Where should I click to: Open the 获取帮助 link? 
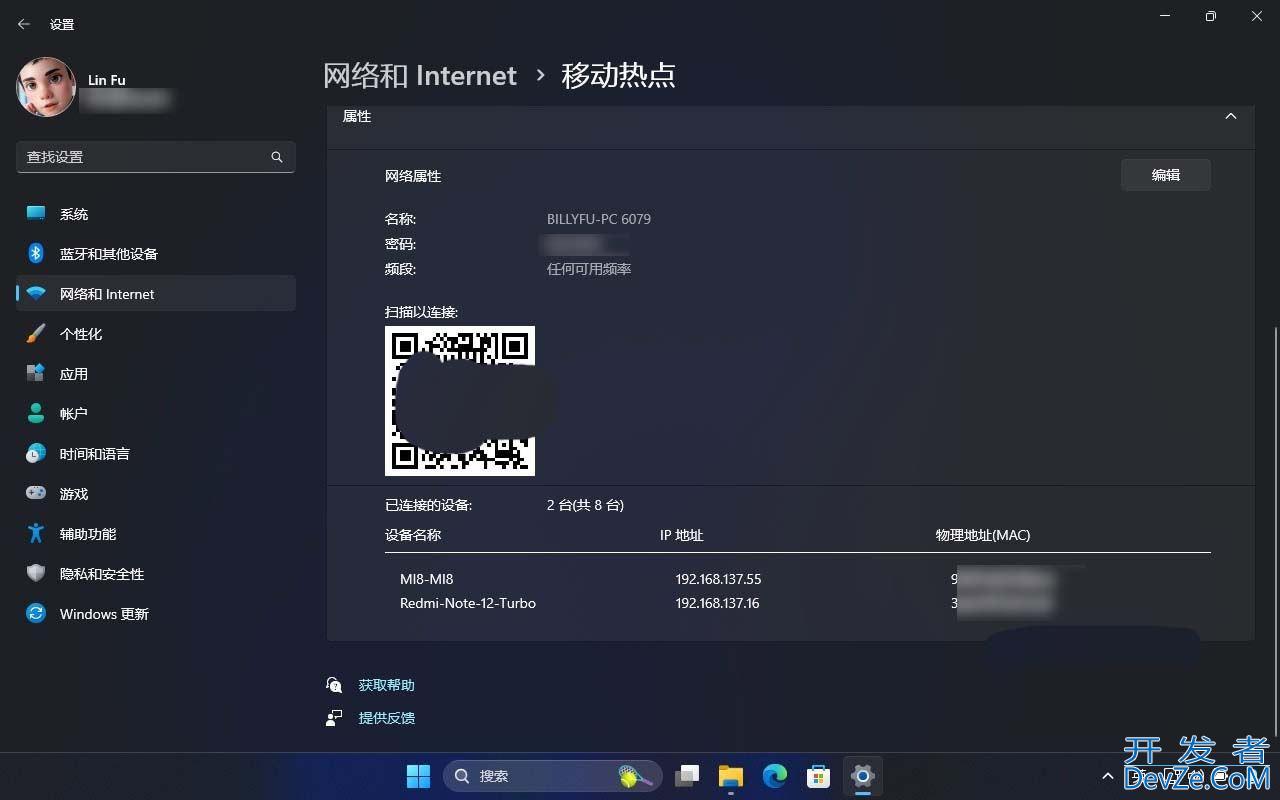(x=386, y=685)
